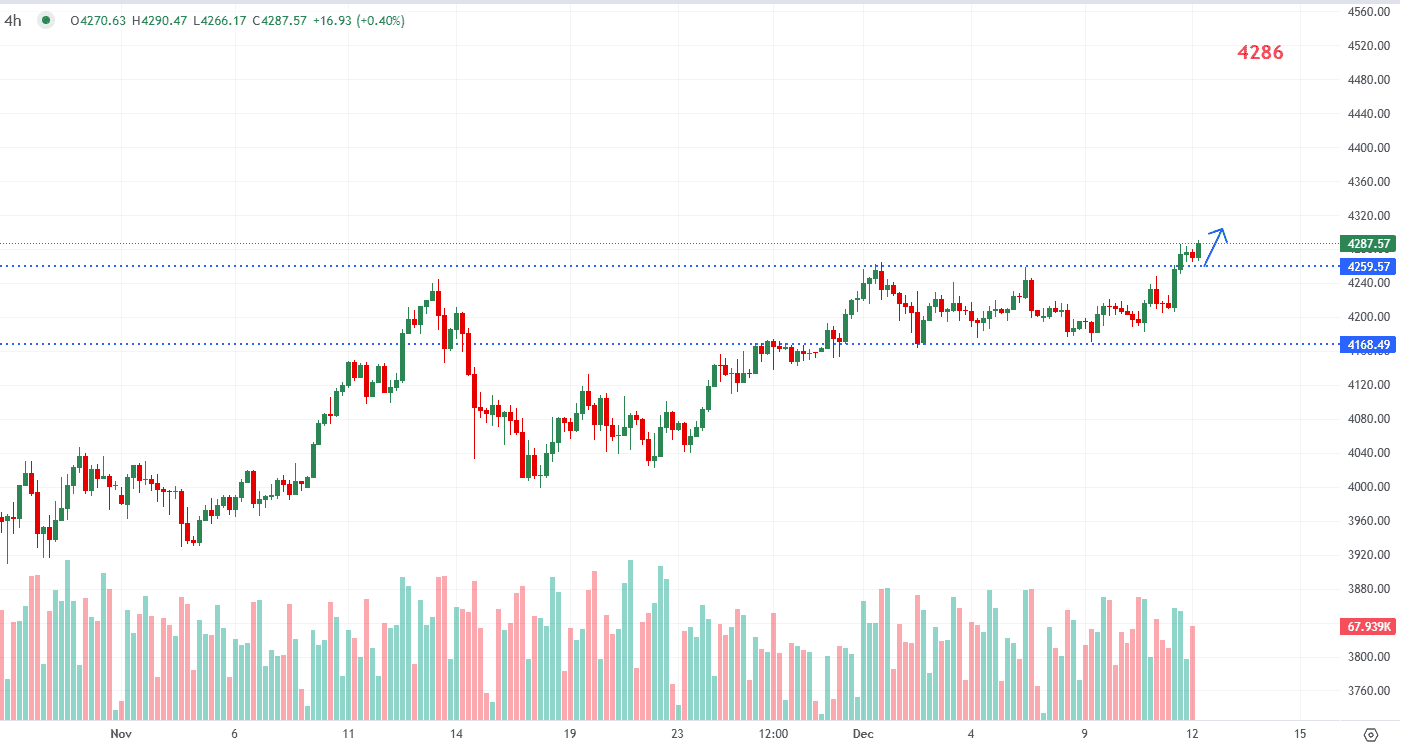Screen dimensions: 1401x746
Task: Click the 12:00 label on time axis
Action: 773,733
